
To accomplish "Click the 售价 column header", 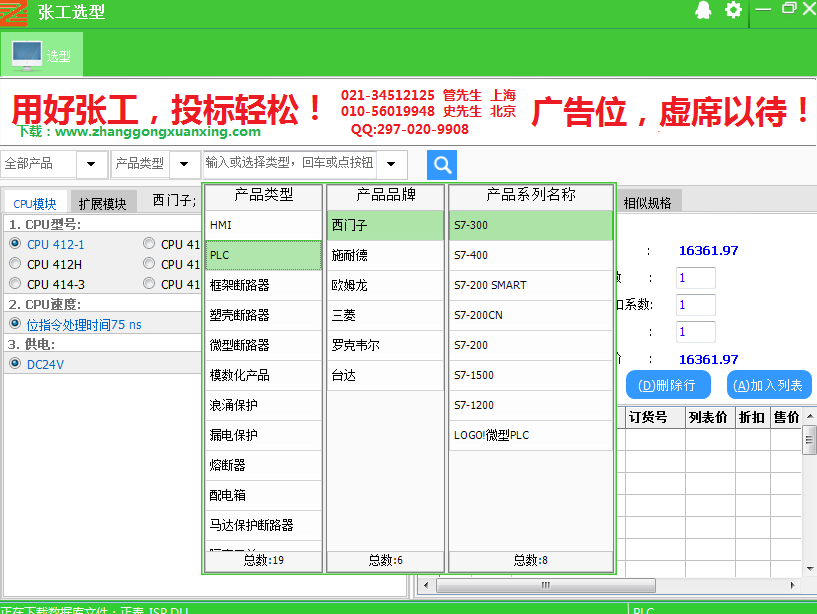I will [786, 417].
